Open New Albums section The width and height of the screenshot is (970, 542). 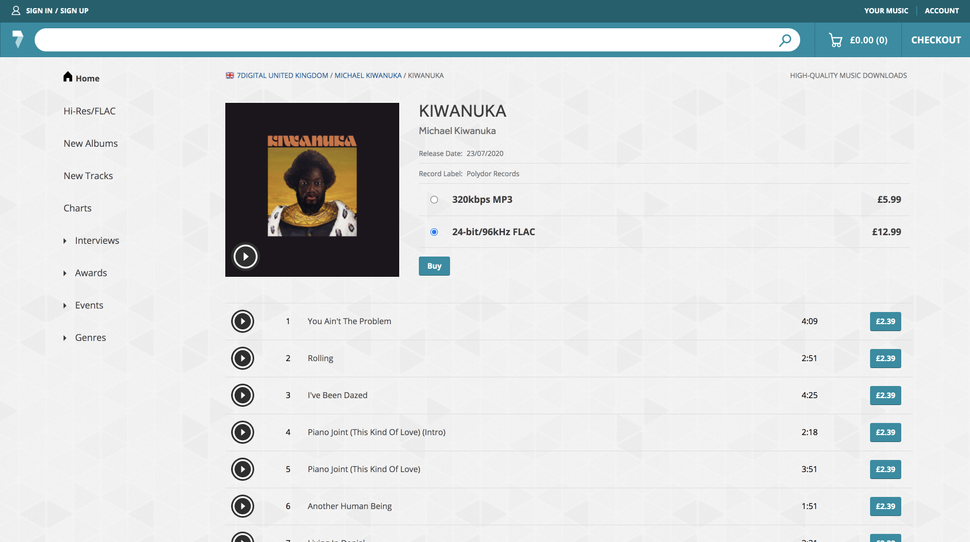90,144
